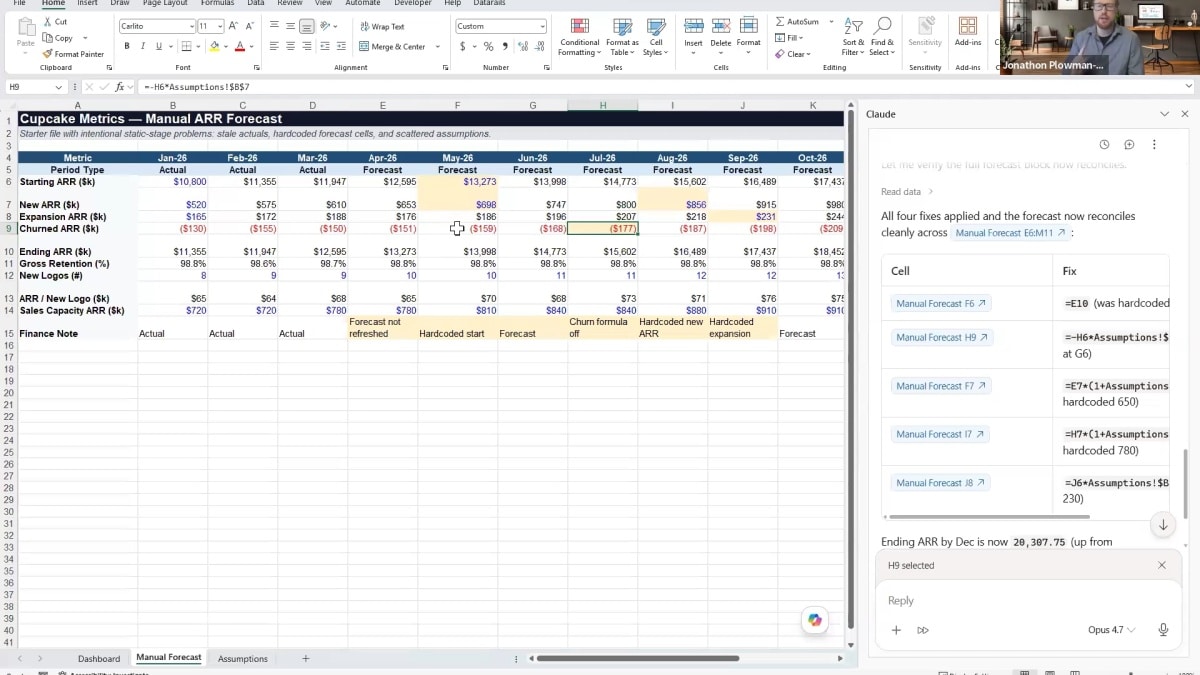This screenshot has height=675, width=1200.
Task: Center text horizontally
Action: tap(291, 46)
